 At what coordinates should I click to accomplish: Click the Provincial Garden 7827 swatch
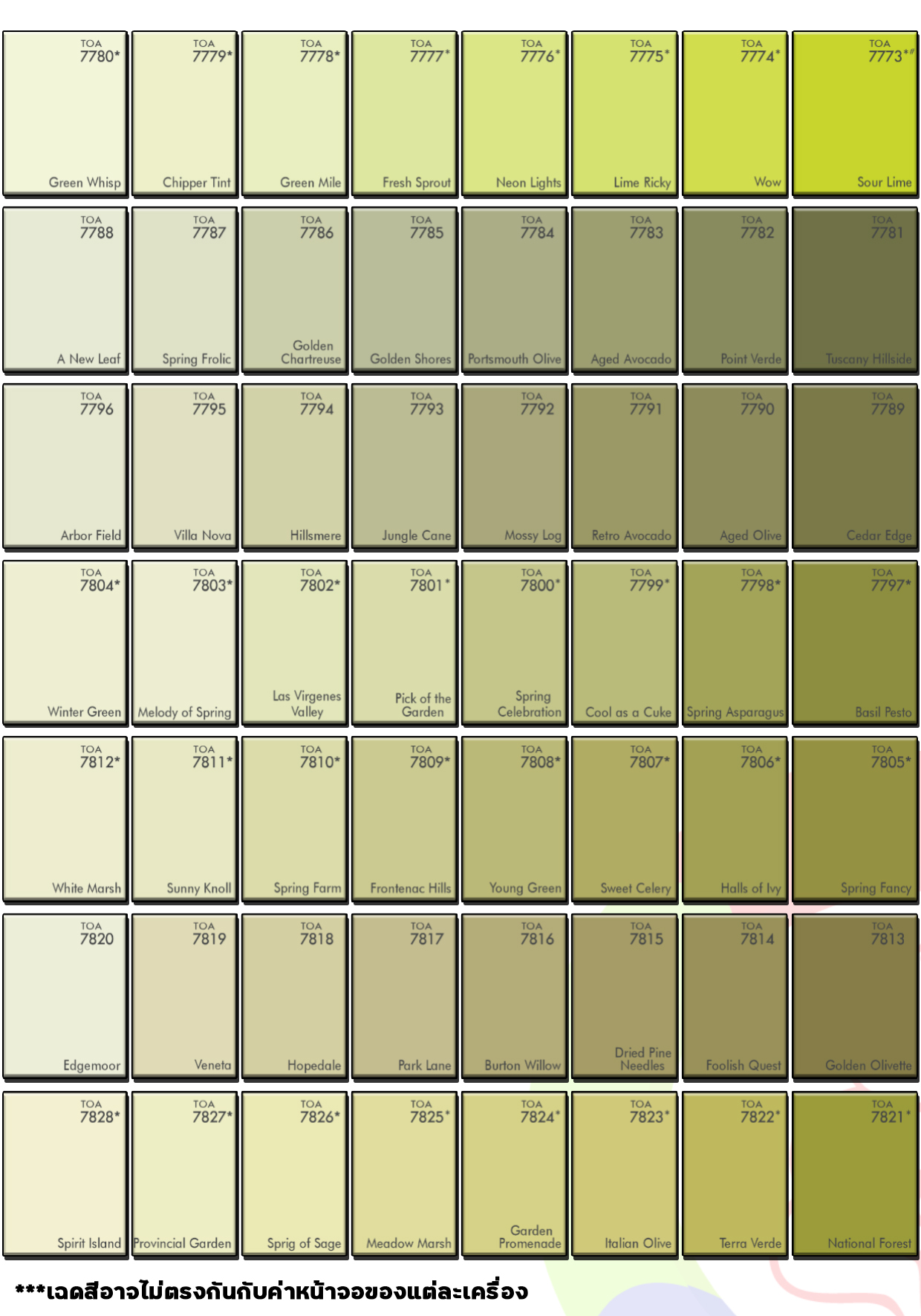(184, 1174)
